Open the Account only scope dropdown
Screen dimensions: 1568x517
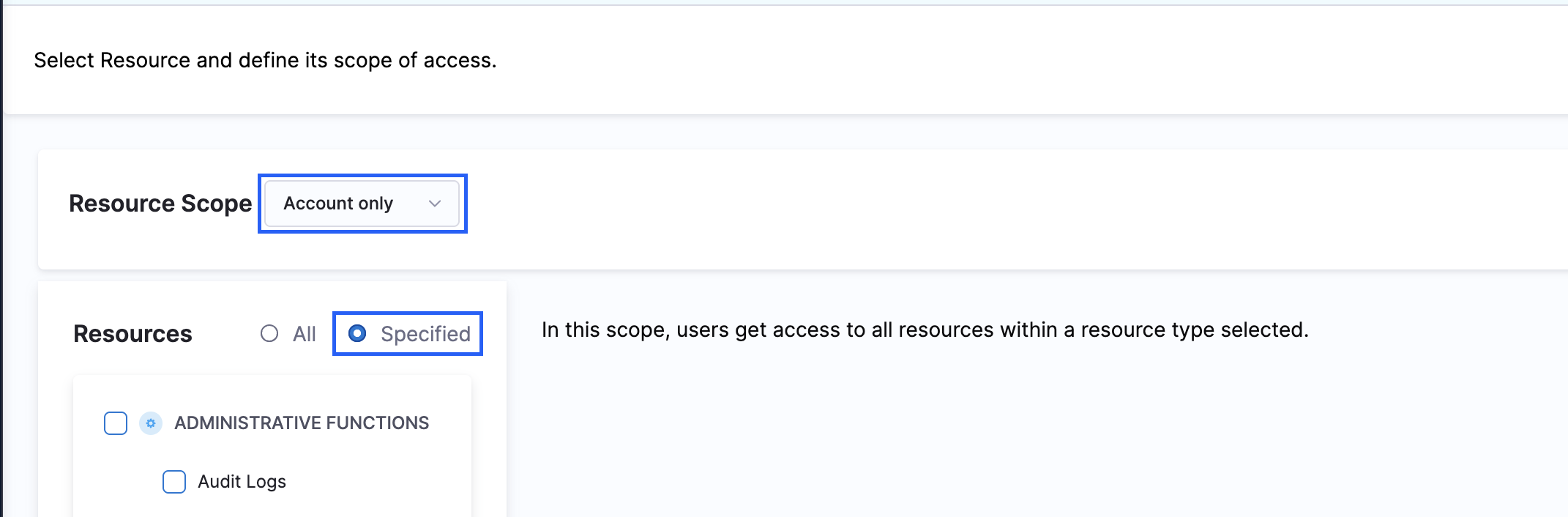pyautogui.click(x=362, y=204)
